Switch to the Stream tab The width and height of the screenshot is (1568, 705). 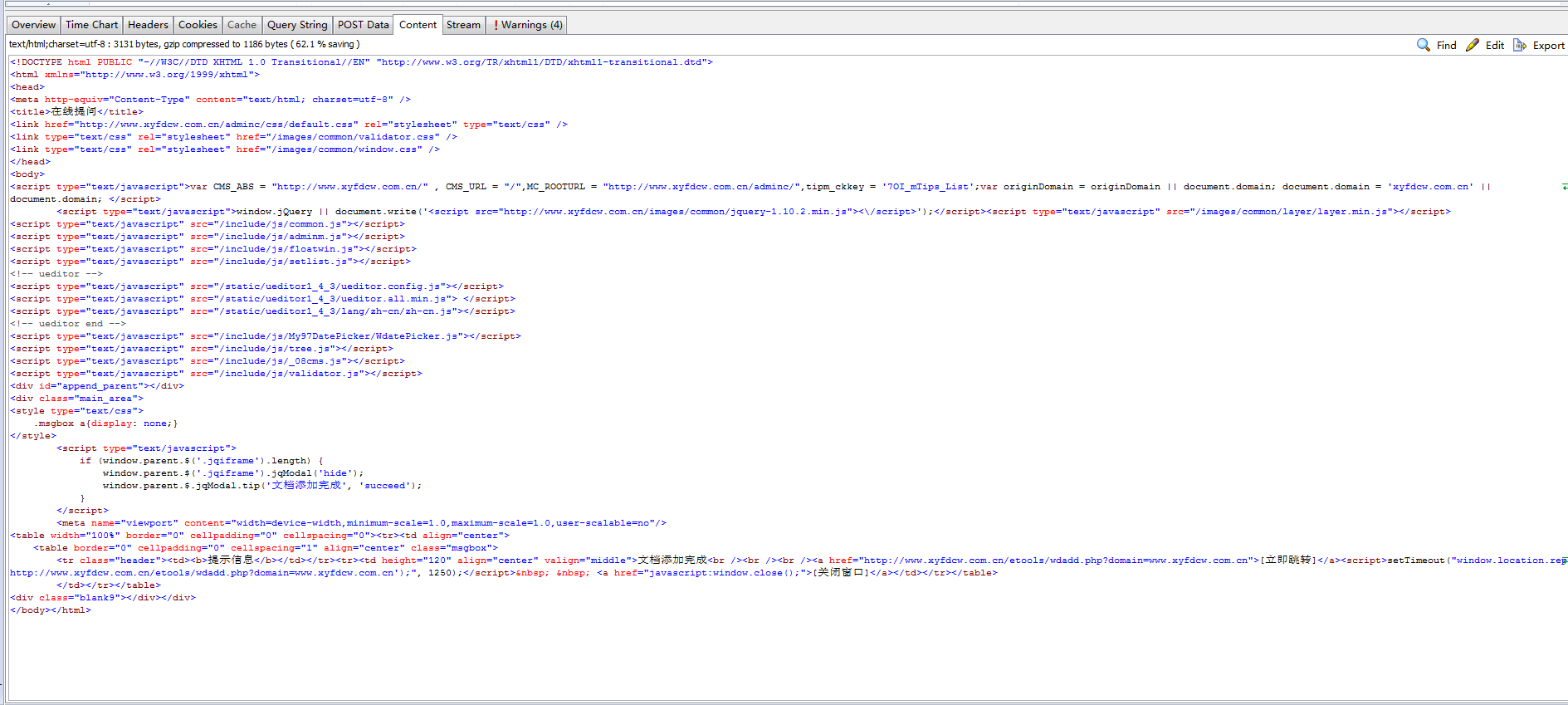tap(463, 25)
